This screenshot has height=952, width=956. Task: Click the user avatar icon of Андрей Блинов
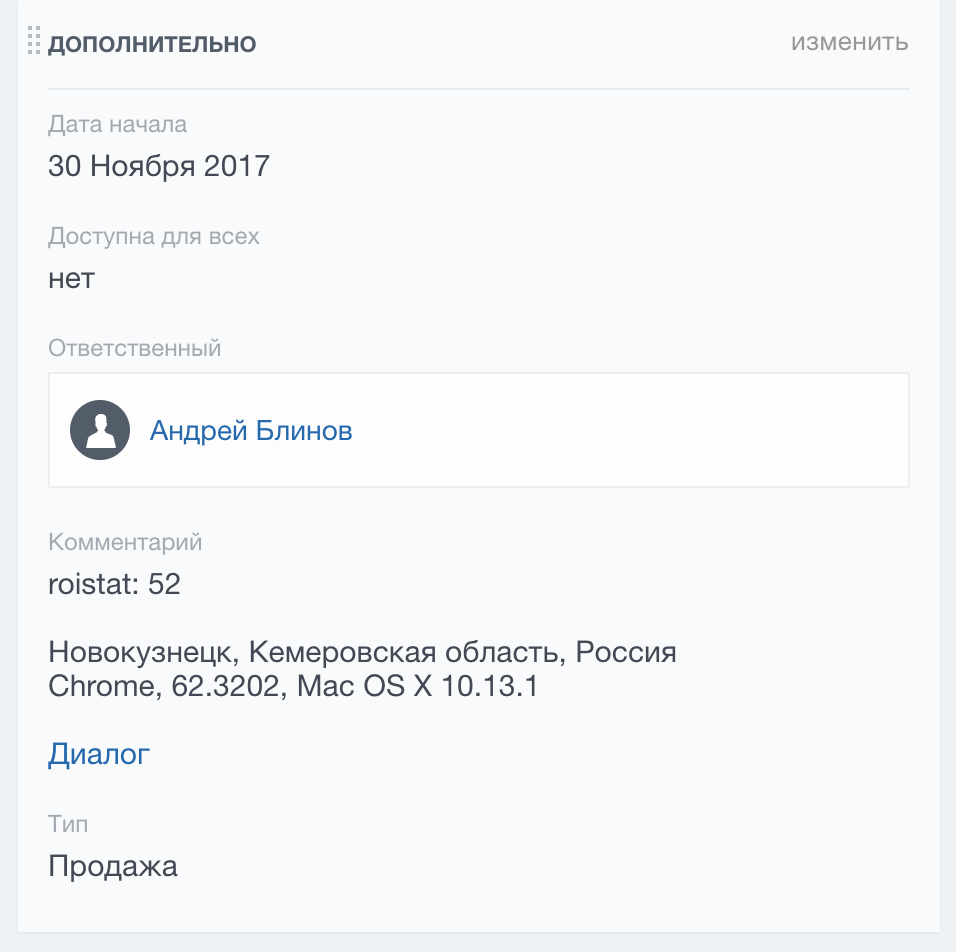pos(100,430)
